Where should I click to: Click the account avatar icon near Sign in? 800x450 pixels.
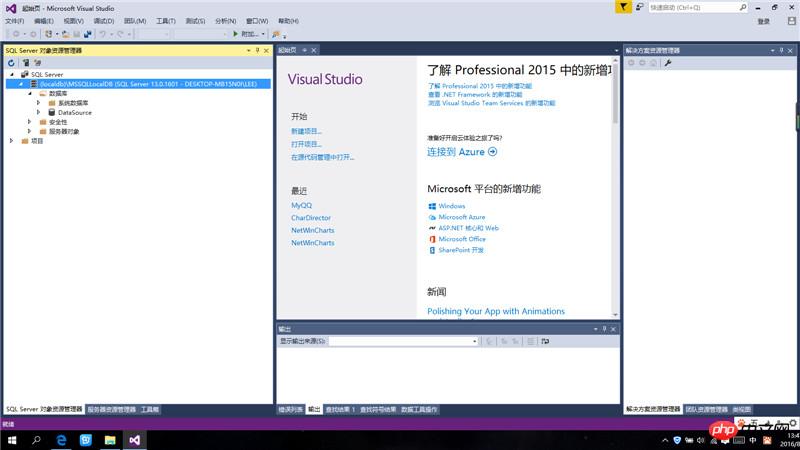pos(791,21)
